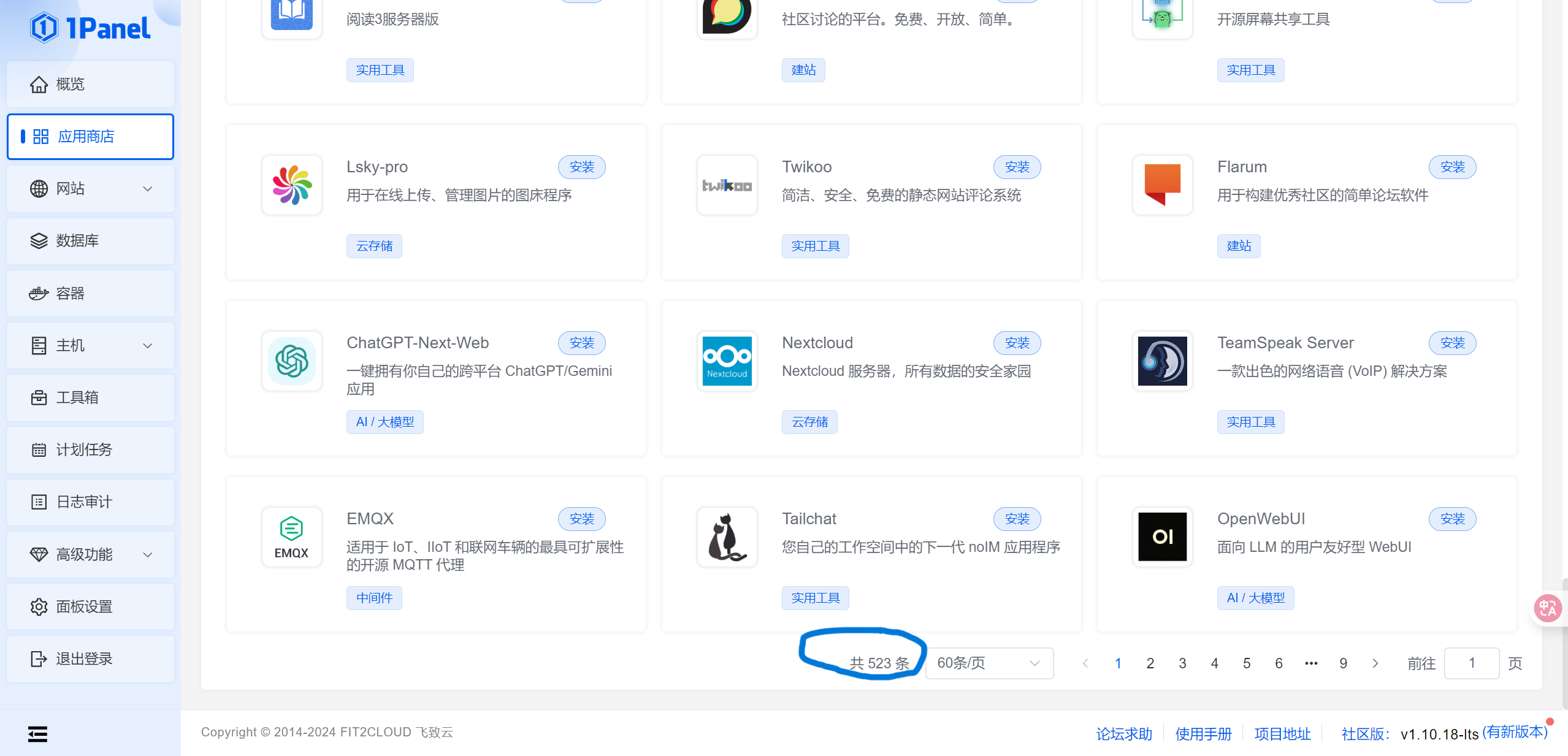Go to page 3

click(x=1182, y=663)
